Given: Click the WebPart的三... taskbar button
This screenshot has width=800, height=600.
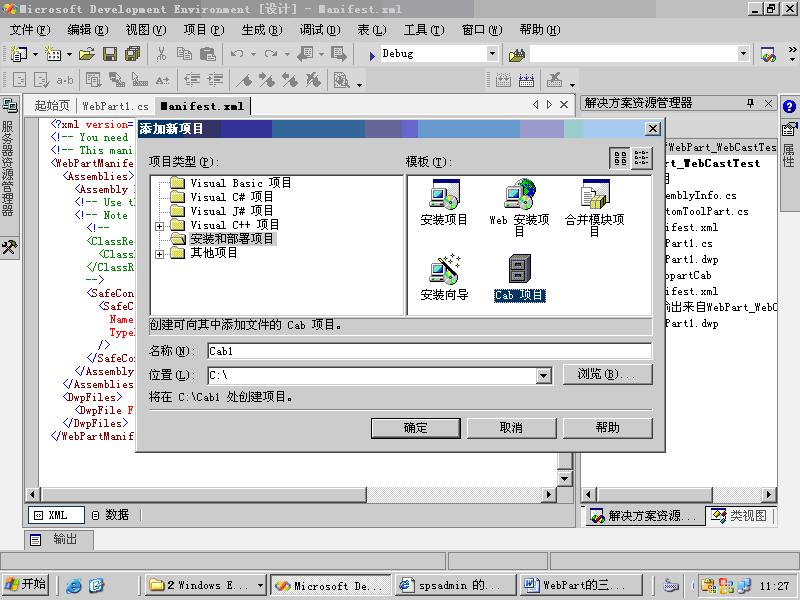Looking at the screenshot, I should pyautogui.click(x=581, y=585).
